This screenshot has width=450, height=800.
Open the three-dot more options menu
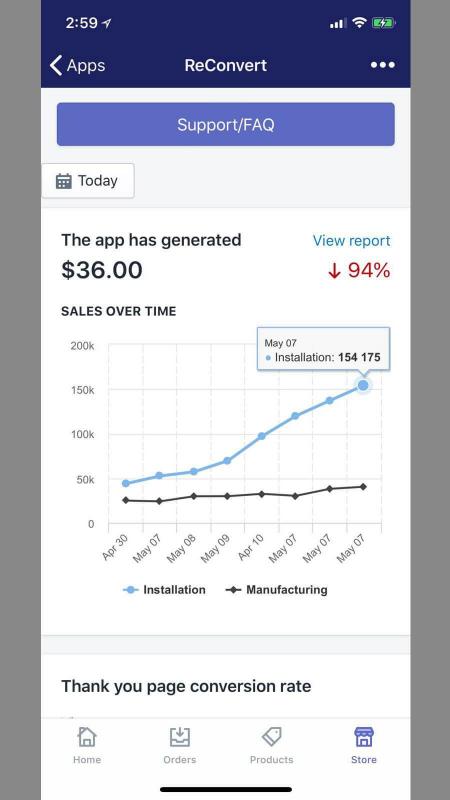click(x=383, y=65)
